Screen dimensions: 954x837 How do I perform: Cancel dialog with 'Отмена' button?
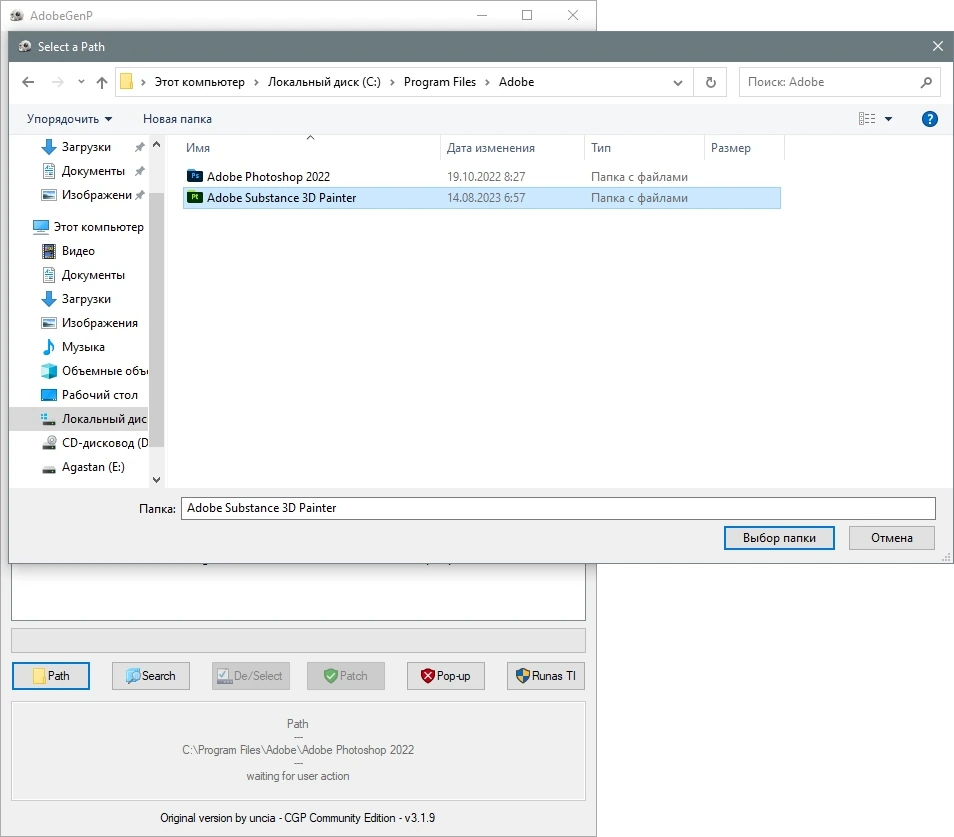[x=891, y=538]
